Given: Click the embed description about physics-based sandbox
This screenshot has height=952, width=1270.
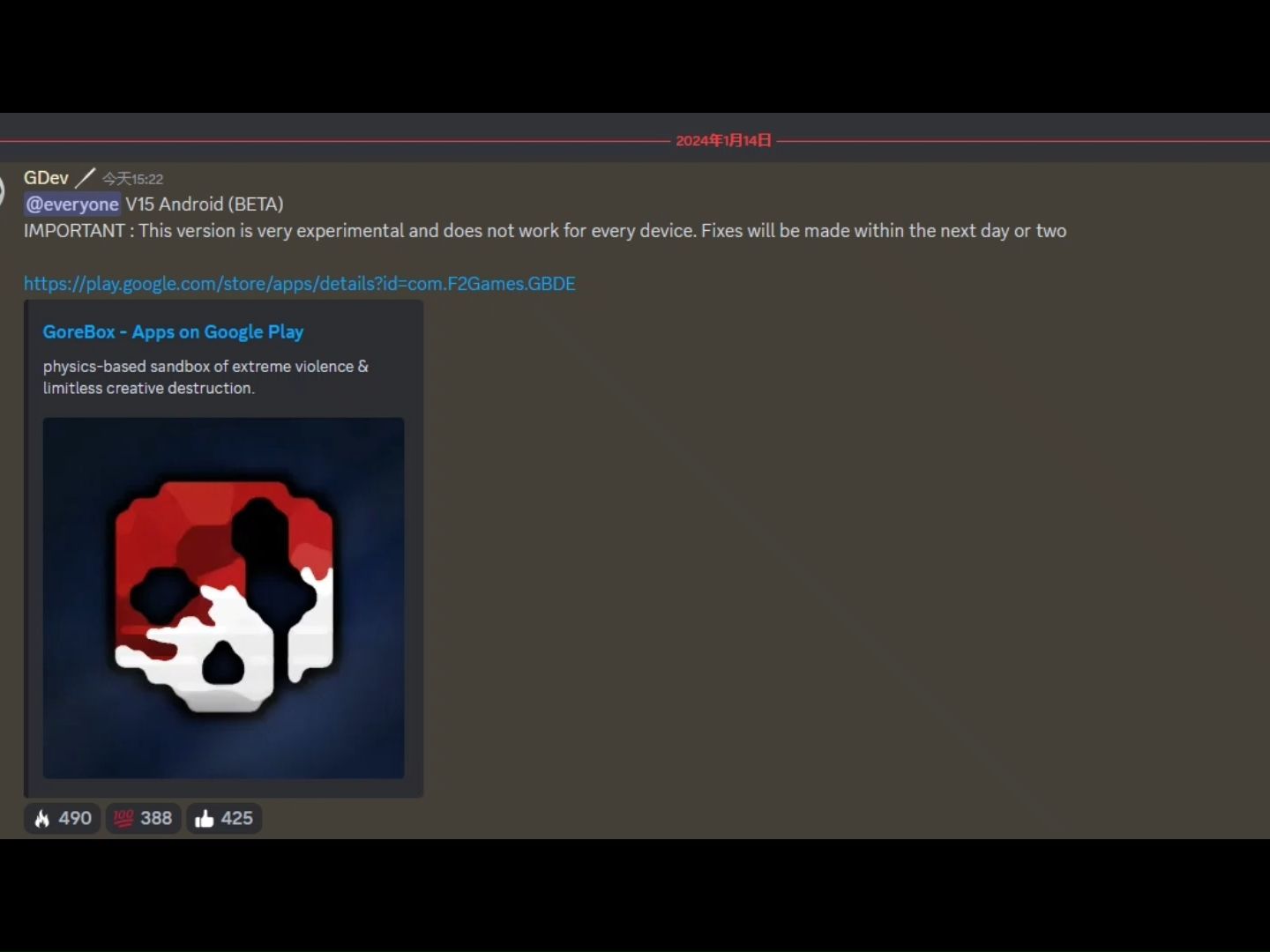Looking at the screenshot, I should (205, 377).
